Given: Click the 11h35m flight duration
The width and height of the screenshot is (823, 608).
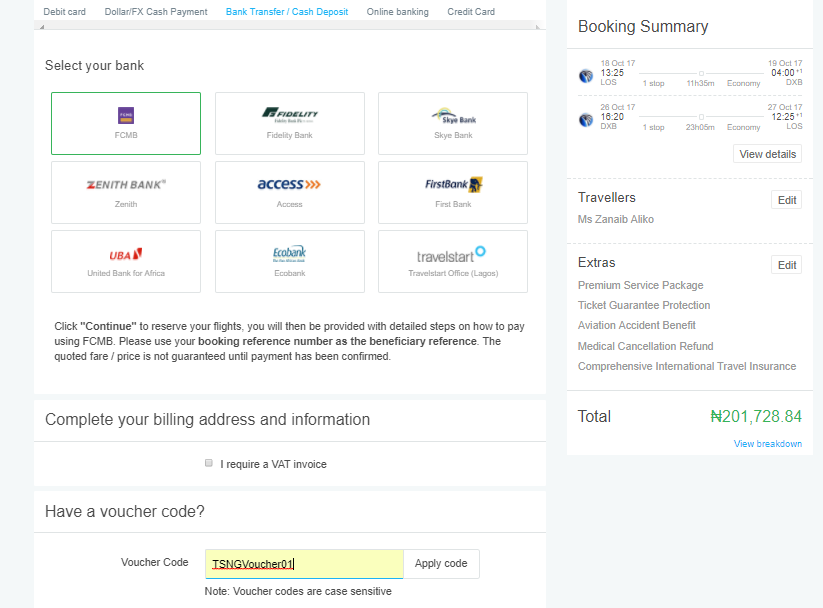Looking at the screenshot, I should tap(700, 83).
